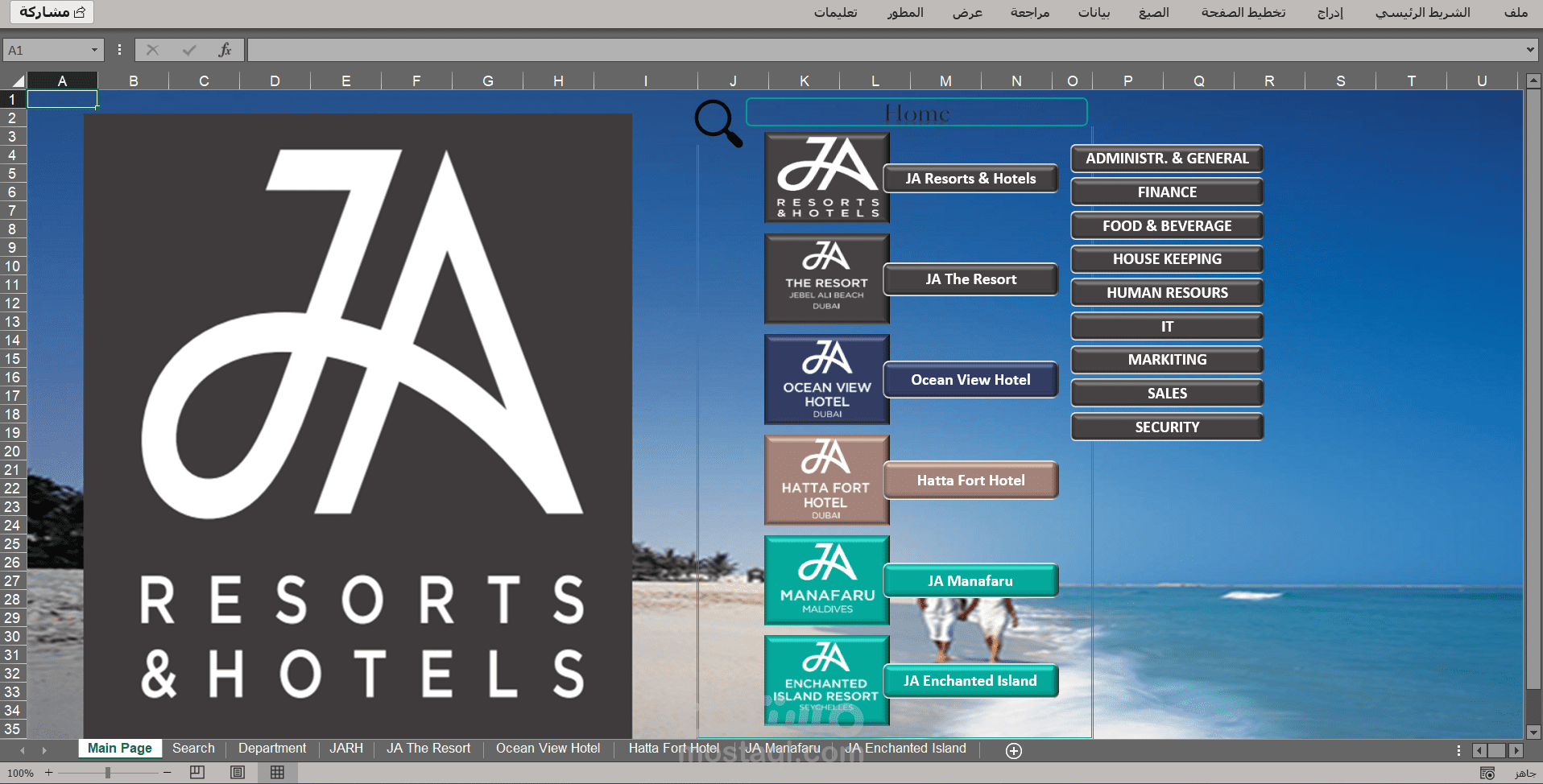Click the JA Manafaru button

coord(970,580)
